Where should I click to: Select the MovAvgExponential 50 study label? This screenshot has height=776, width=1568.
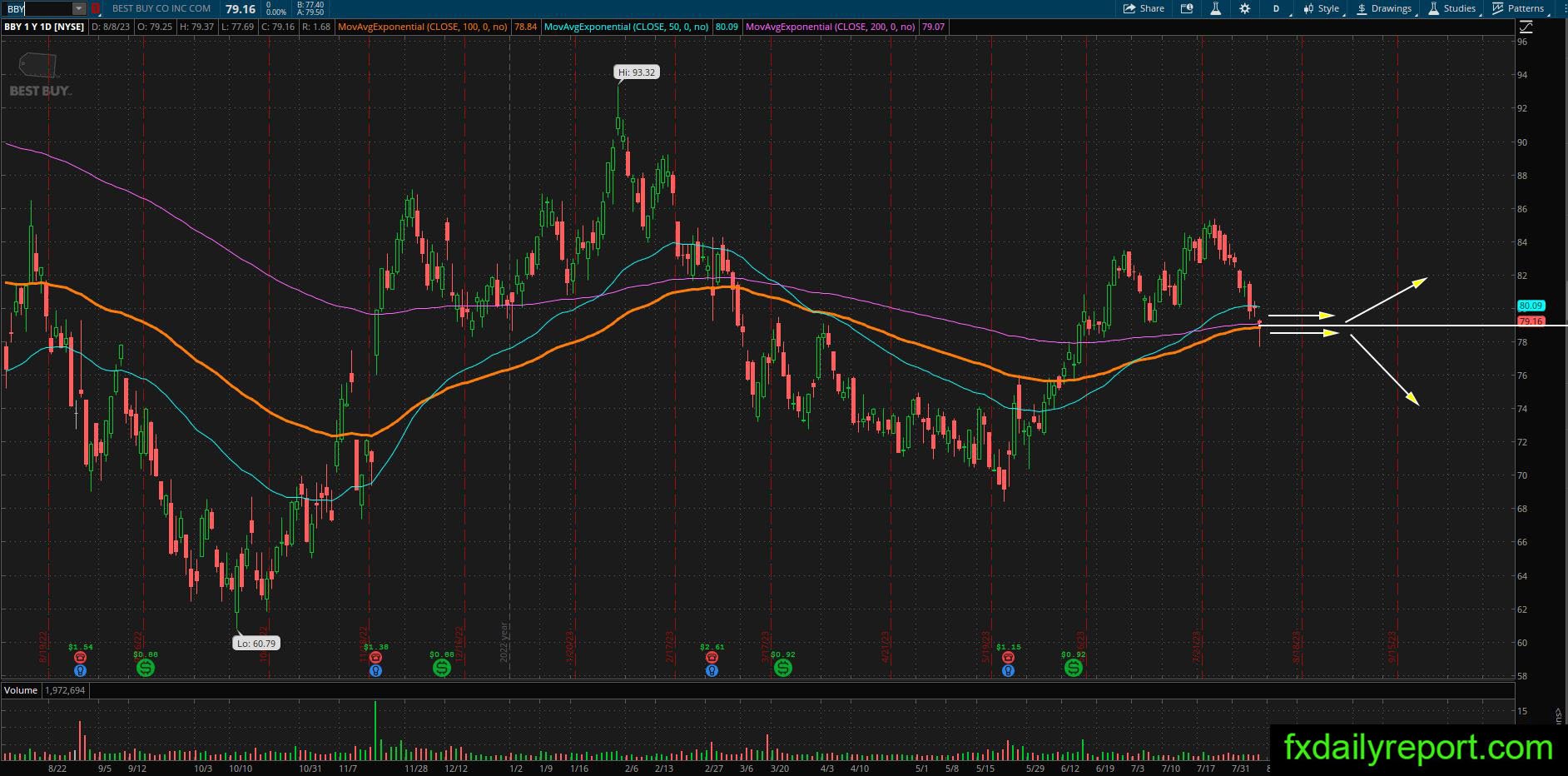627,27
